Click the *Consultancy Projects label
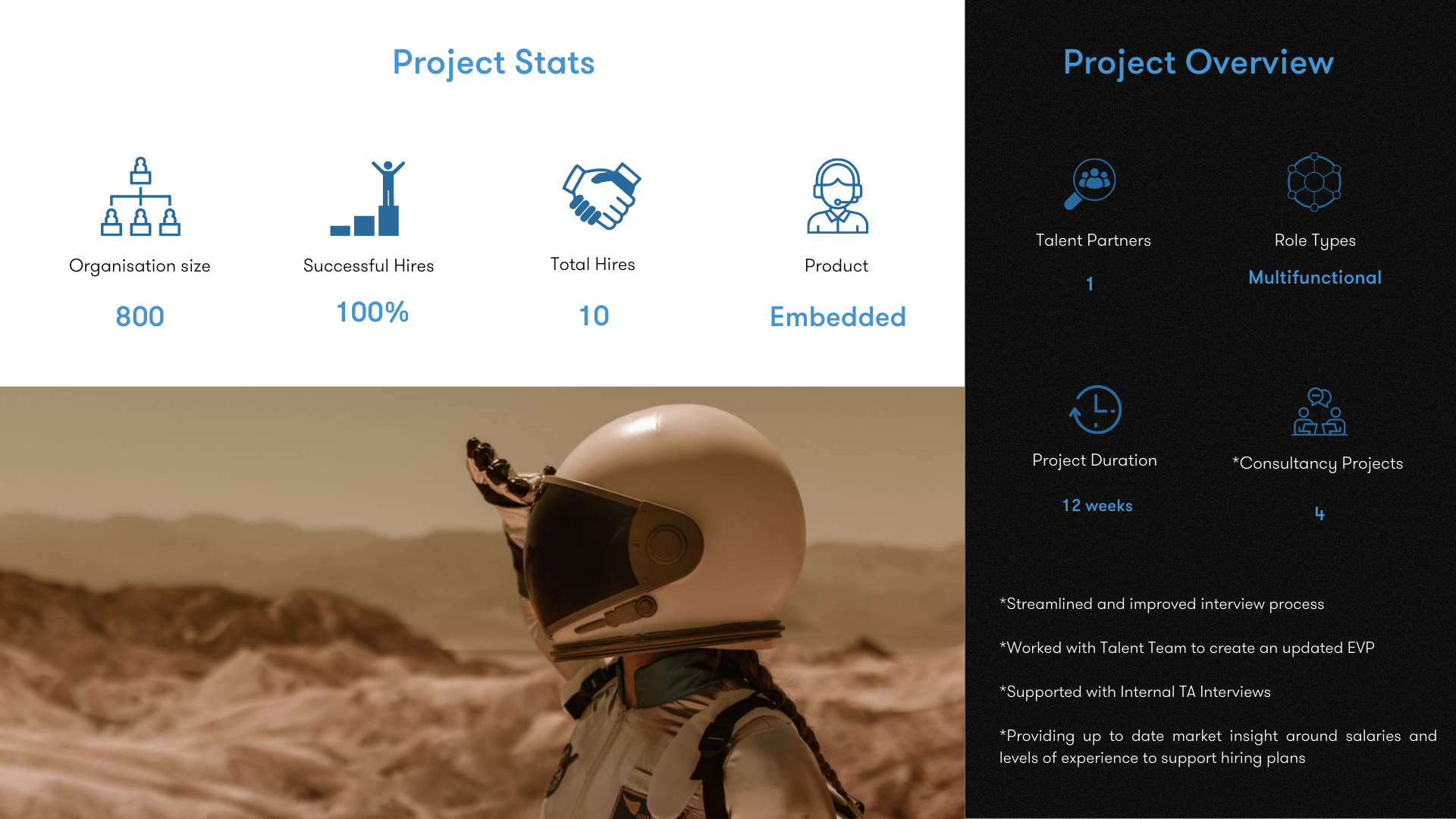Image resolution: width=1456 pixels, height=819 pixels. point(1318,463)
